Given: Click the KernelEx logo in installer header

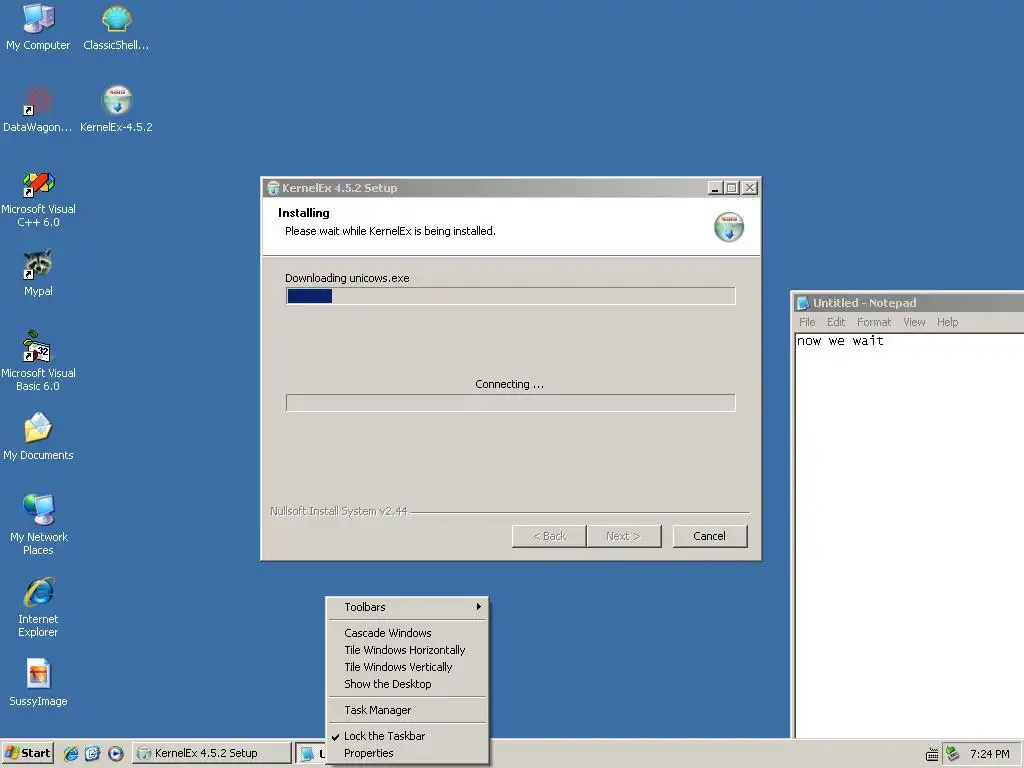Looking at the screenshot, I should coord(729,227).
